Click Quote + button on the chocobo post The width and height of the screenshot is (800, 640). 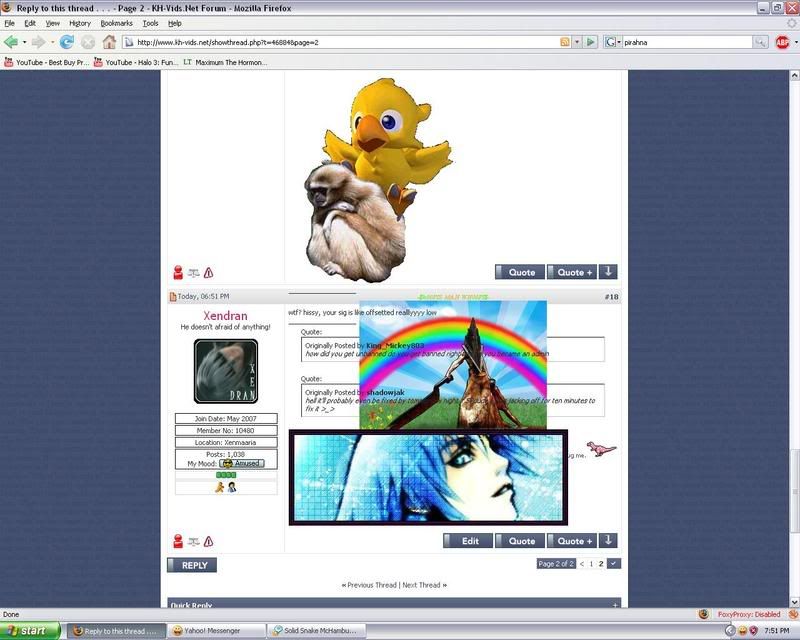point(572,272)
